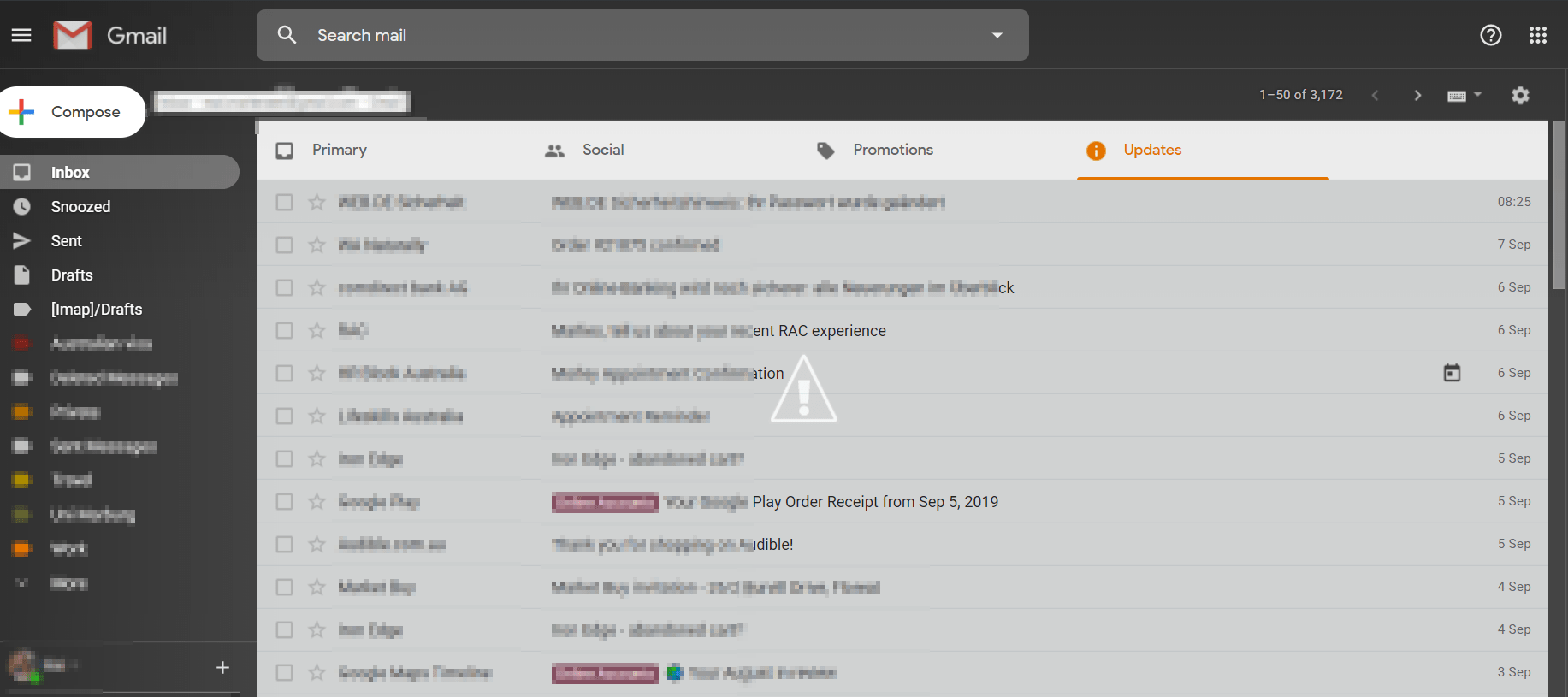This screenshot has width=1568, height=697.
Task: Check the box for the 3 Sep email
Action: pyautogui.click(x=284, y=672)
